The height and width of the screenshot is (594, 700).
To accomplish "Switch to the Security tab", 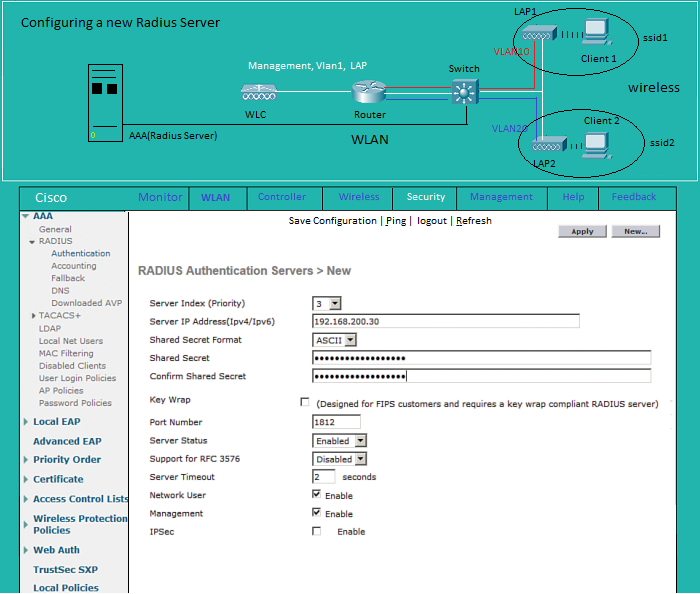I will [426, 197].
